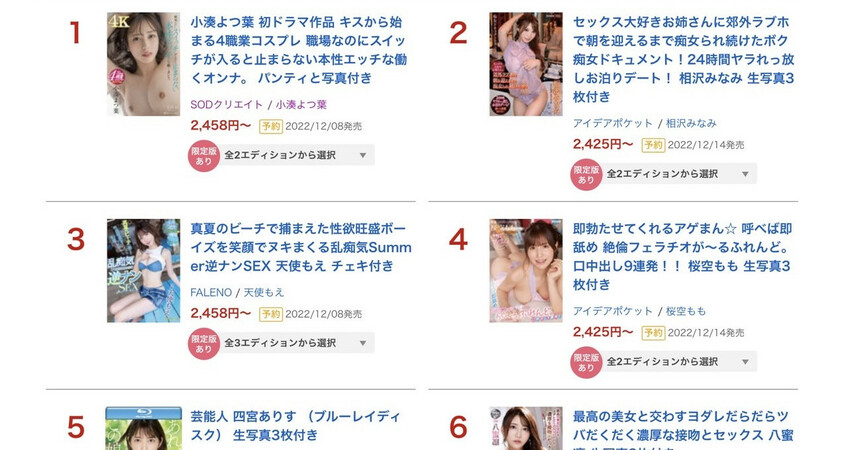The width and height of the screenshot is (850, 450).
Task: Open the rank 5 Blu-ray product title
Action: click(x=295, y=426)
